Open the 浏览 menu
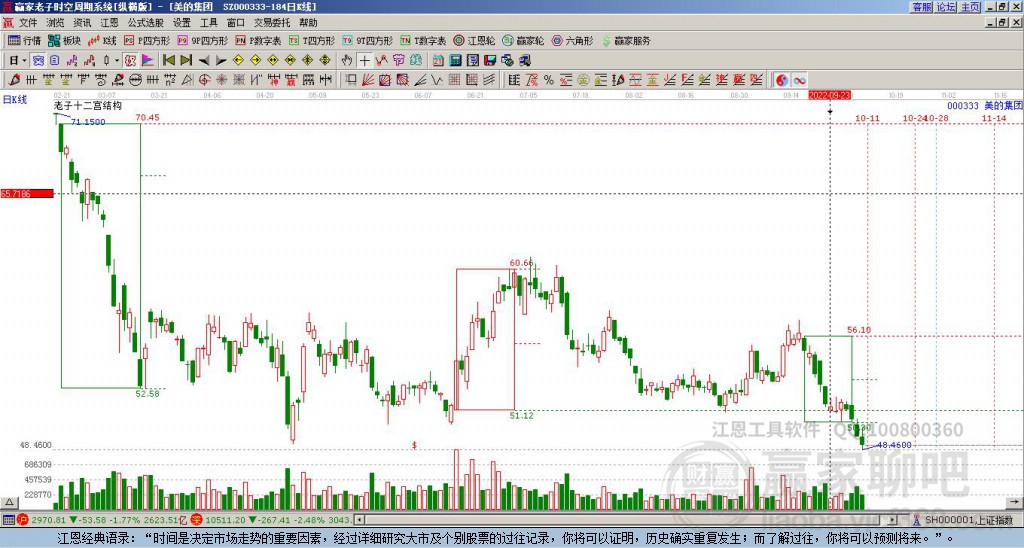This screenshot has width=1024, height=548. coord(56,23)
